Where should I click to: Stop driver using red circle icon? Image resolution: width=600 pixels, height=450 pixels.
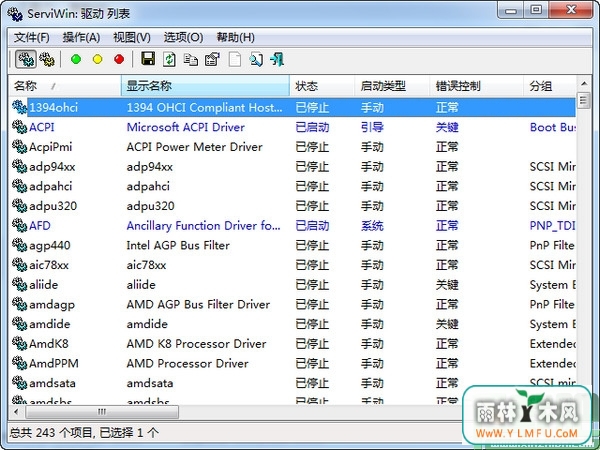point(119,59)
